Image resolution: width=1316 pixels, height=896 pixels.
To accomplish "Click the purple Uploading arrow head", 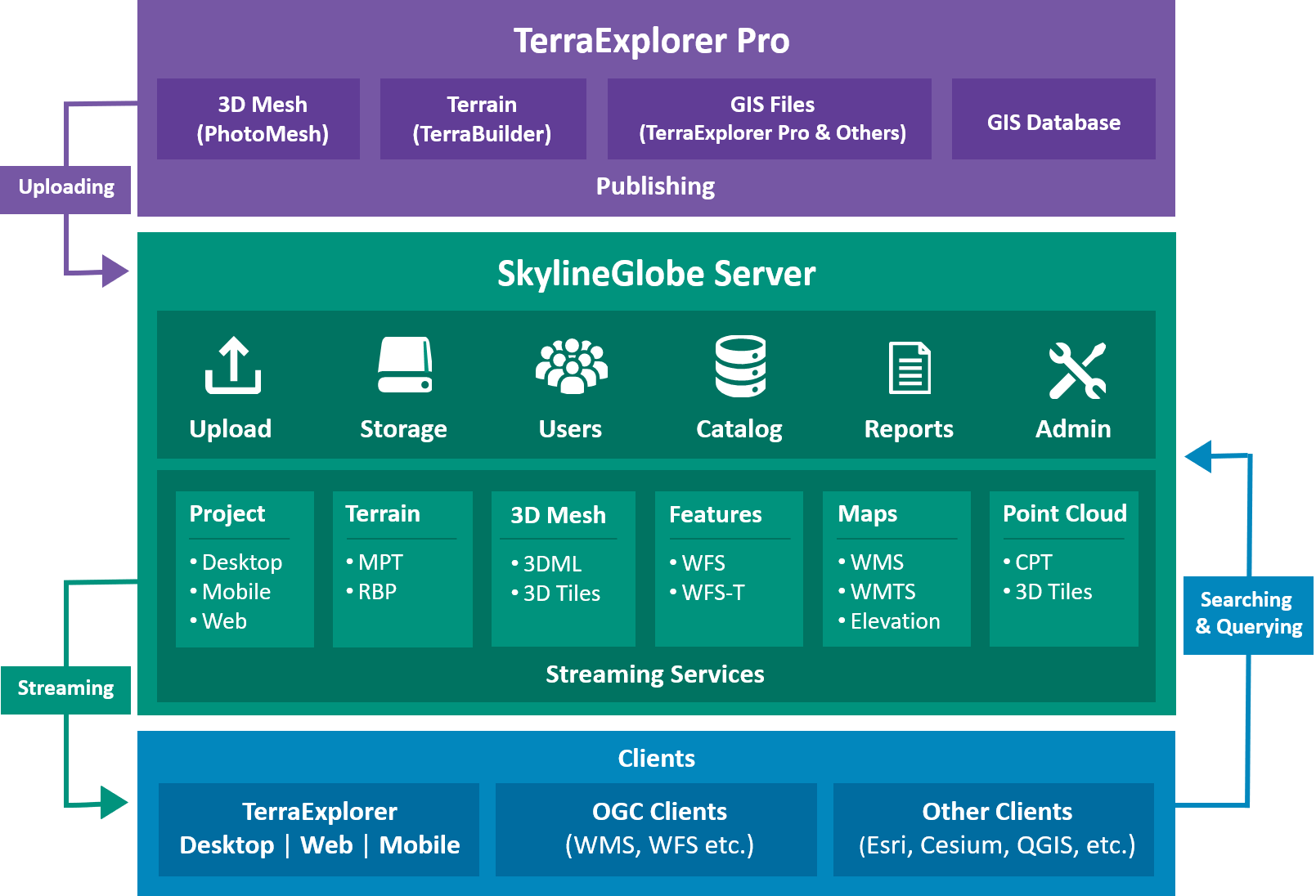I will tap(115, 271).
